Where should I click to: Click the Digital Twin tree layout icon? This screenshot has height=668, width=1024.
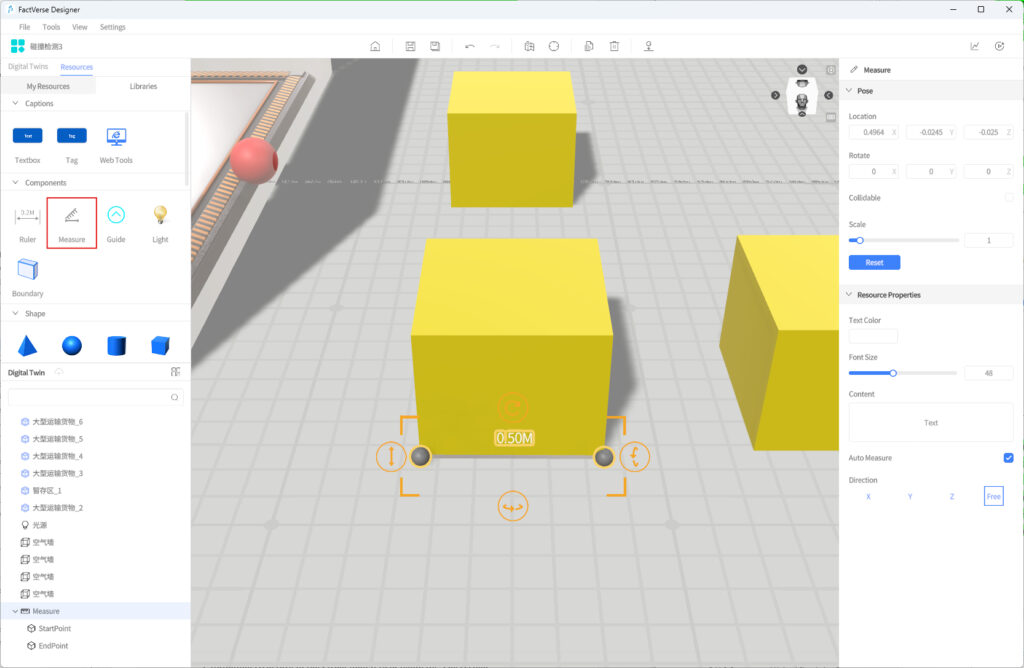point(175,372)
